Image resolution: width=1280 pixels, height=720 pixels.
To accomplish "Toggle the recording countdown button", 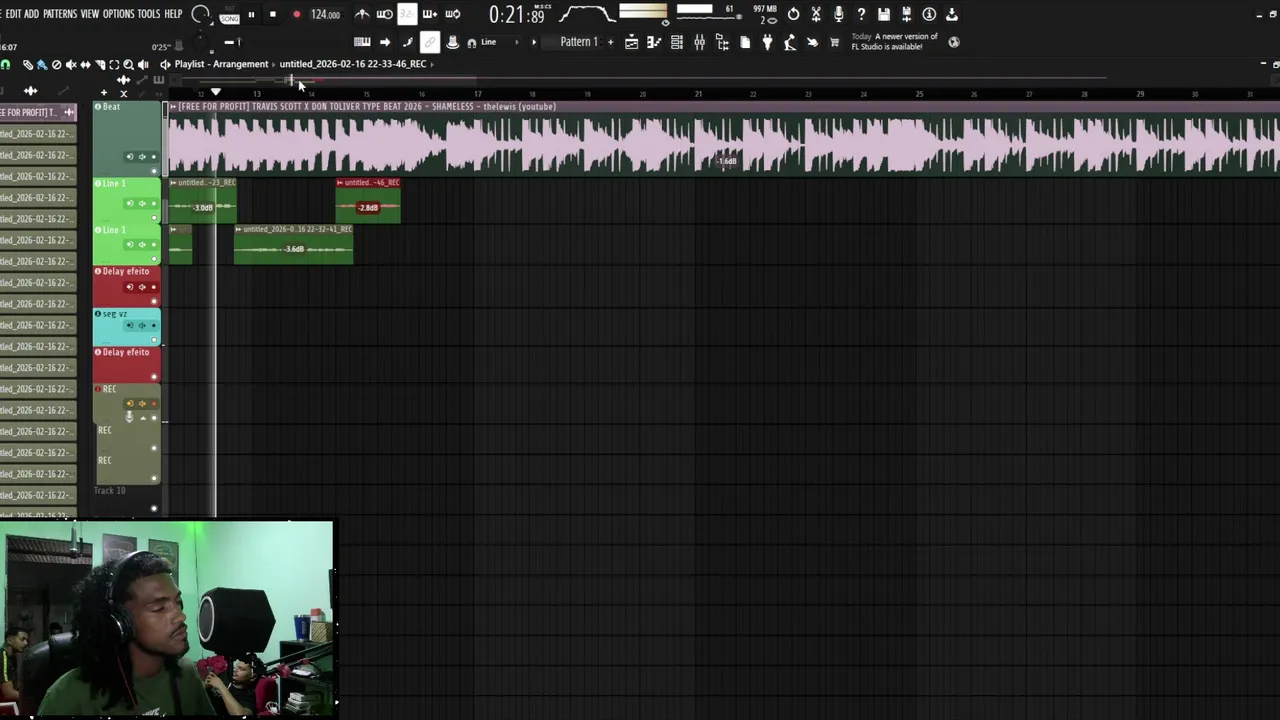I will [x=407, y=14].
